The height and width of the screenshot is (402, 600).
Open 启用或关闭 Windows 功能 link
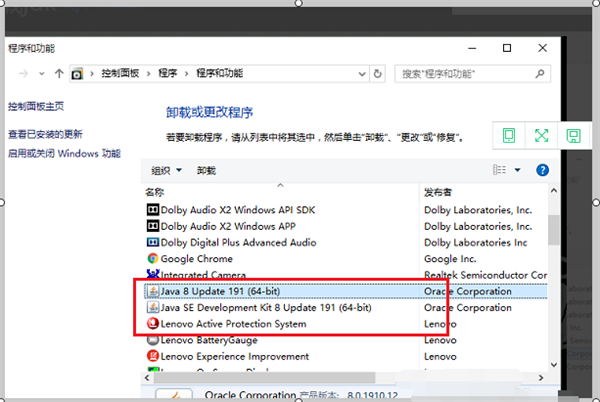[64, 154]
